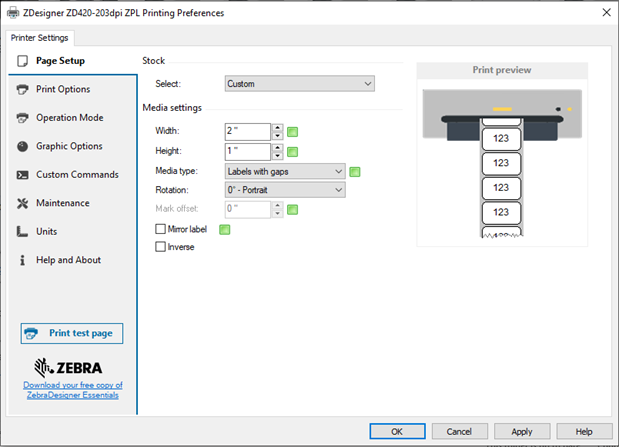Click the green indicator next to Width
This screenshot has height=447, width=619.
tap(292, 132)
